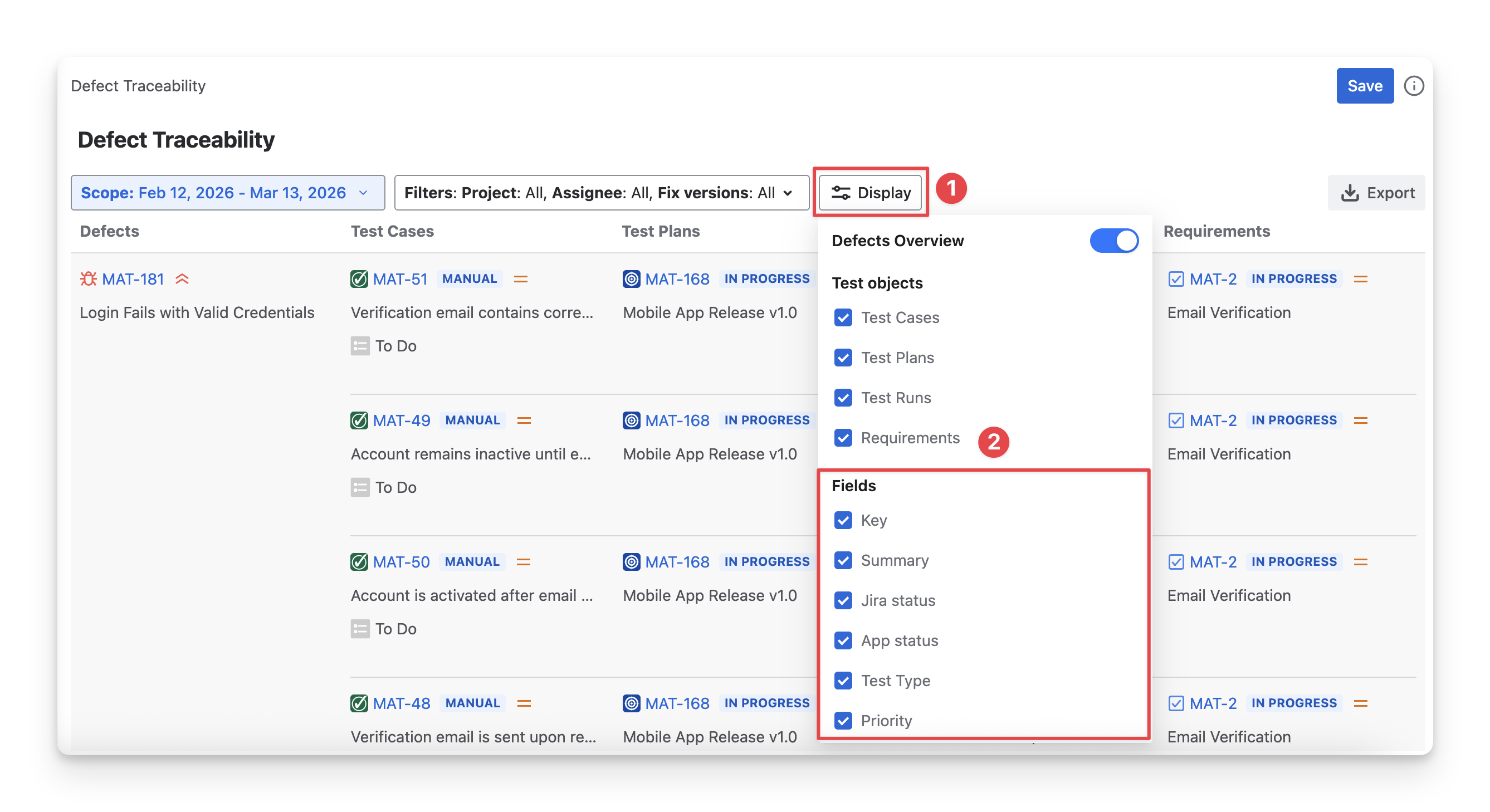This screenshot has width=1490, height=812.
Task: Click the Save button
Action: tap(1365, 86)
